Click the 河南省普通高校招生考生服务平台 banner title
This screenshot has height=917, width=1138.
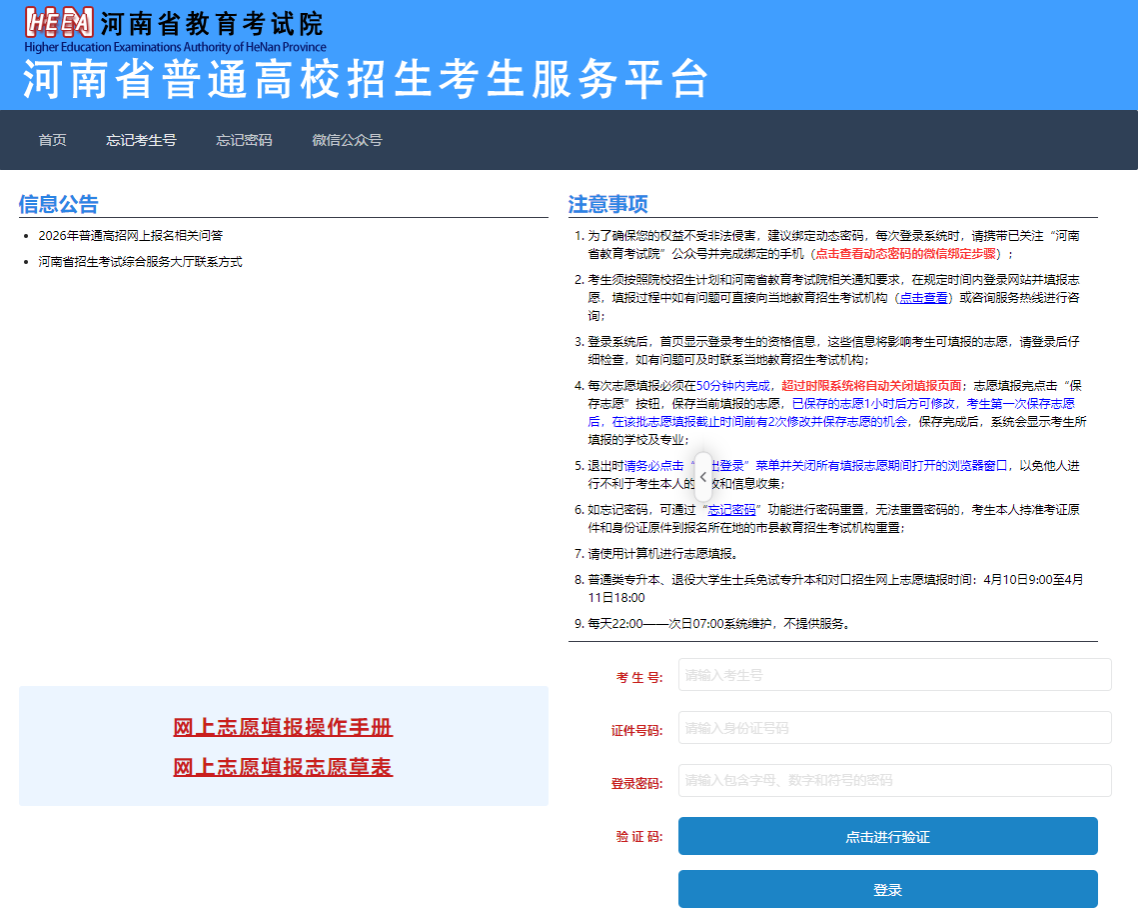365,80
